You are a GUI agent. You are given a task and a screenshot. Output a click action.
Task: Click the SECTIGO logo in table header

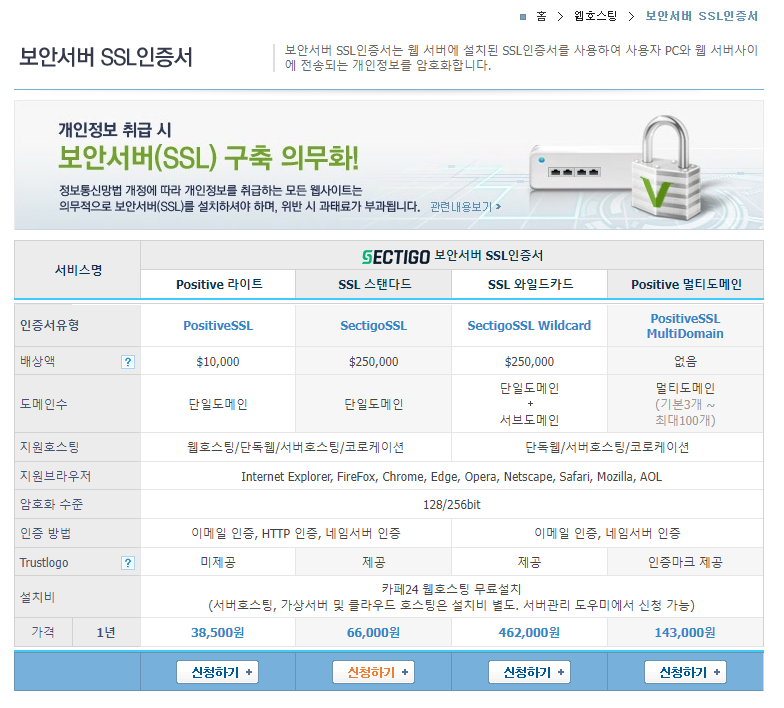[396, 257]
